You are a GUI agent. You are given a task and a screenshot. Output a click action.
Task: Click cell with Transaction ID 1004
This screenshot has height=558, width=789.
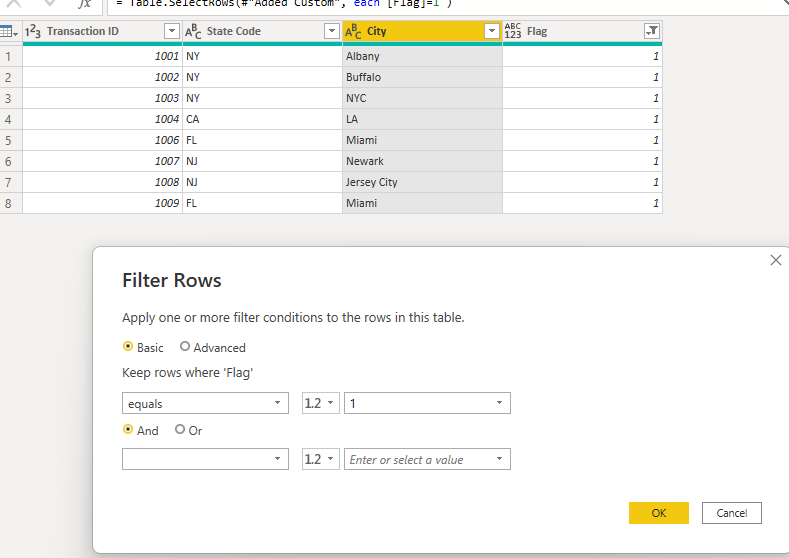102,119
